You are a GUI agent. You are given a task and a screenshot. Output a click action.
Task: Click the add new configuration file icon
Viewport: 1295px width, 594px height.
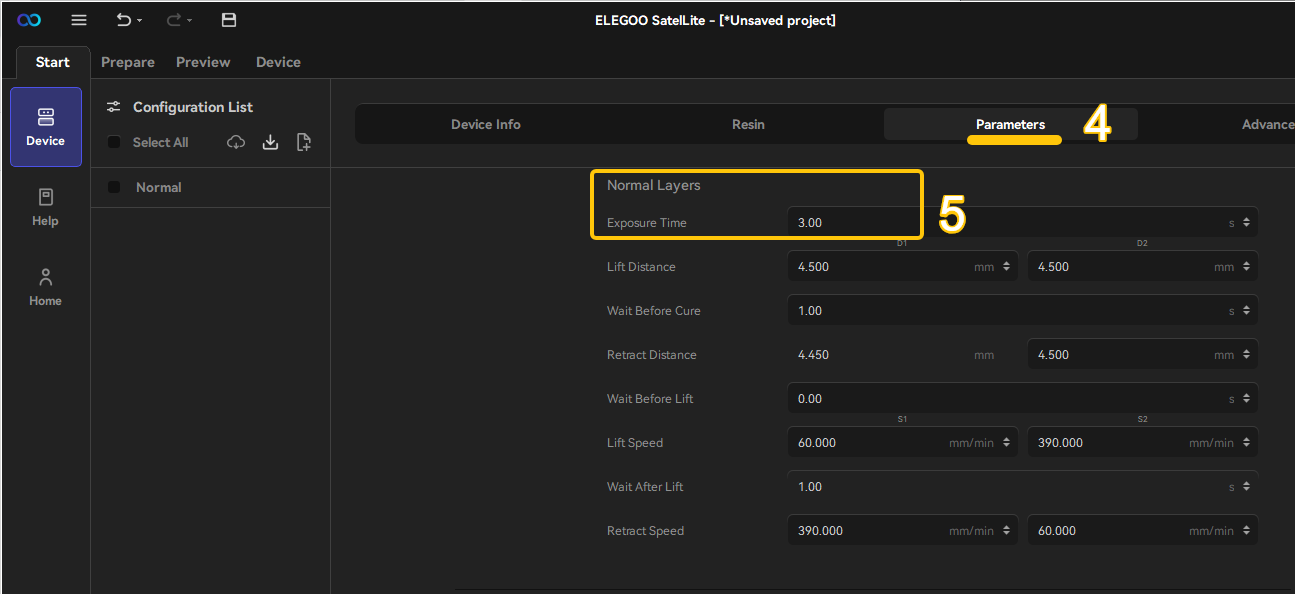304,143
